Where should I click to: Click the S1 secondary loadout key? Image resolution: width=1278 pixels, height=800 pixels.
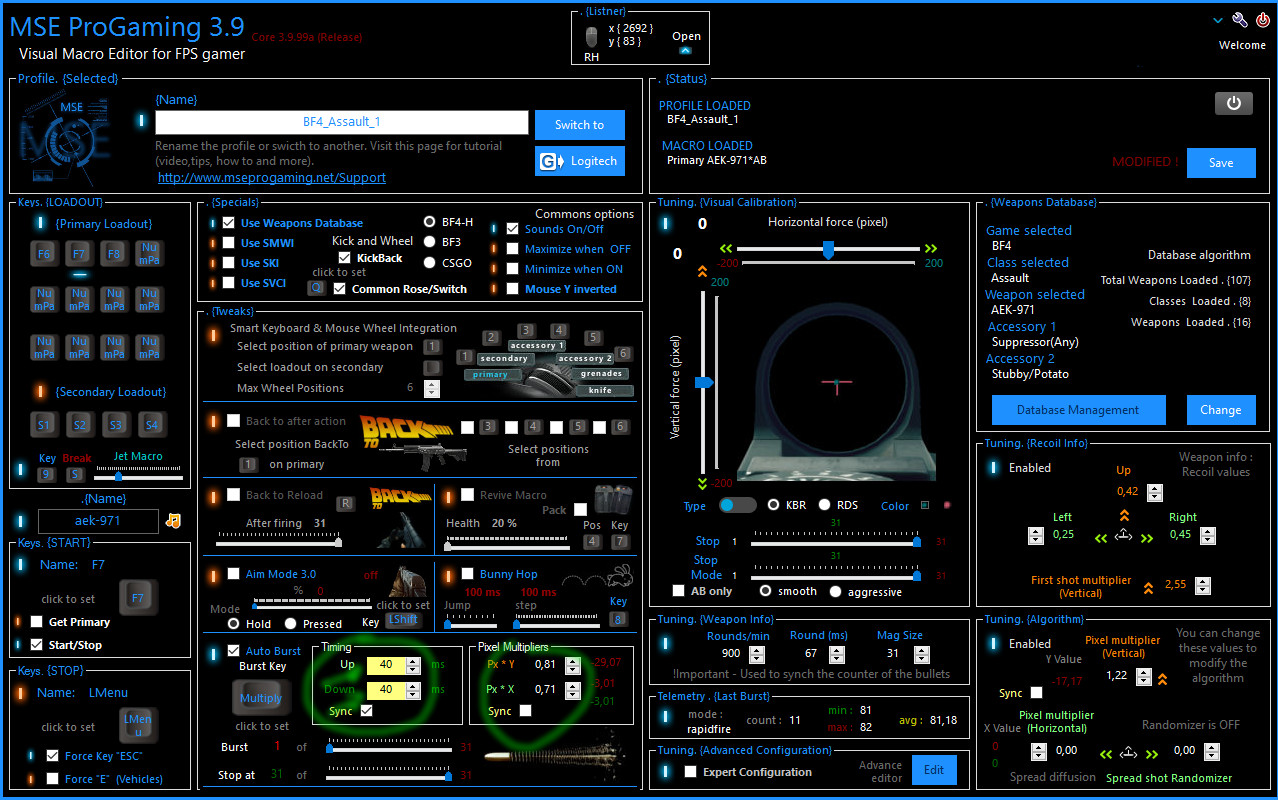click(44, 425)
